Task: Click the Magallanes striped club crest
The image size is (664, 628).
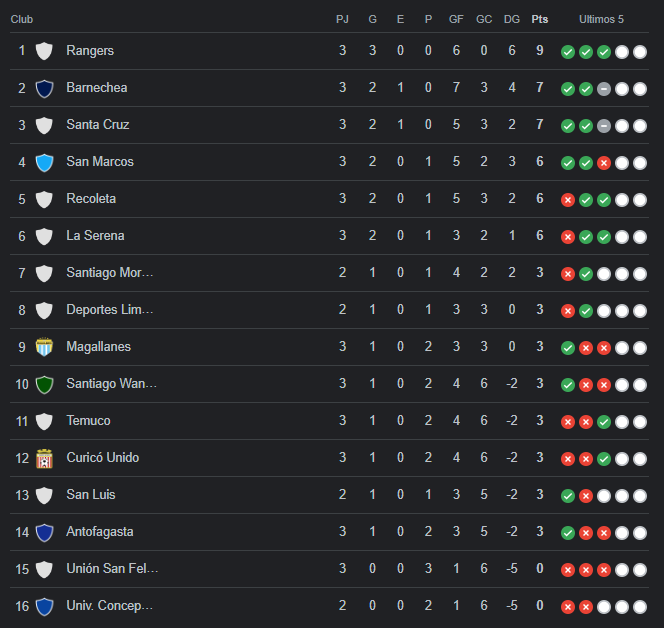Action: point(44,347)
